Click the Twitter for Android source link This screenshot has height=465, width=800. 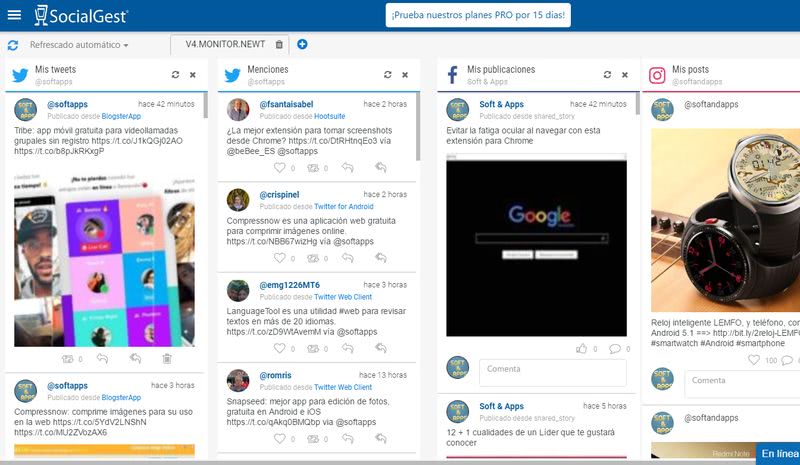point(344,207)
